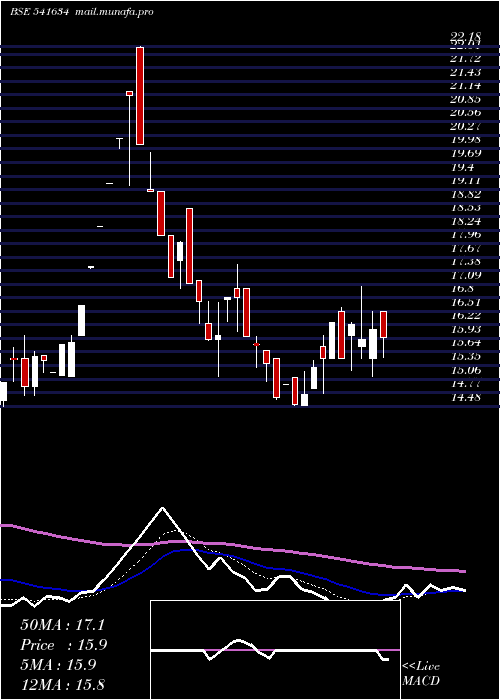
Task: Click the 18.53 price axis label
Action: click(466, 208)
